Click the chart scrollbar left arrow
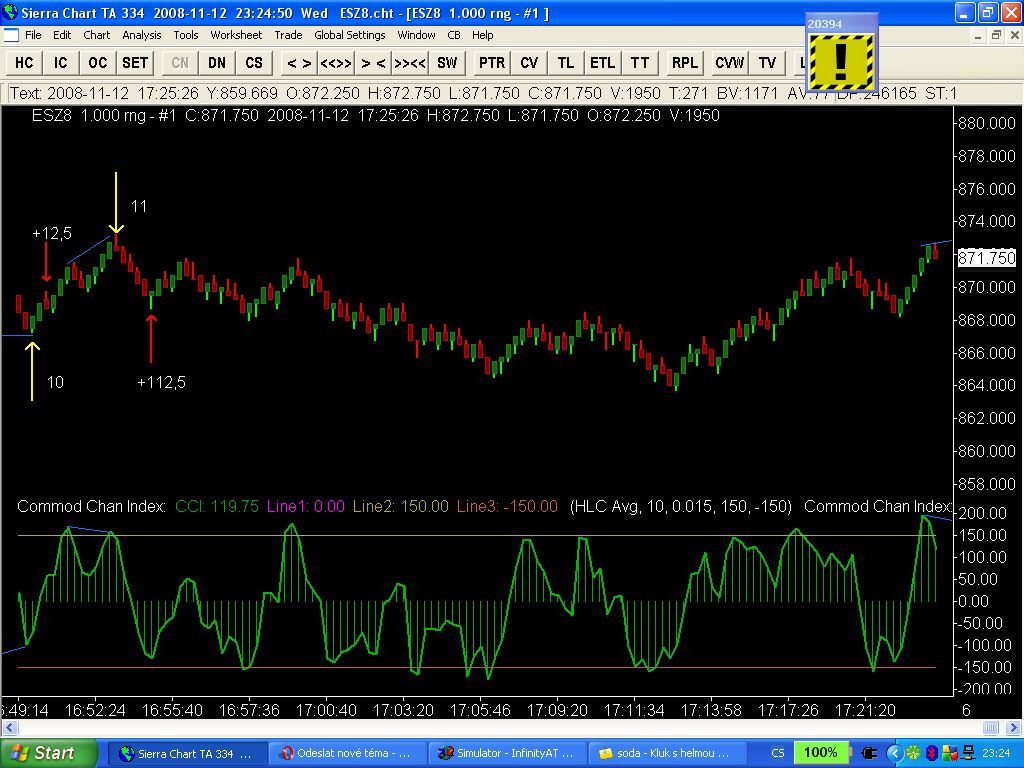1024x768 pixels. 9,727
